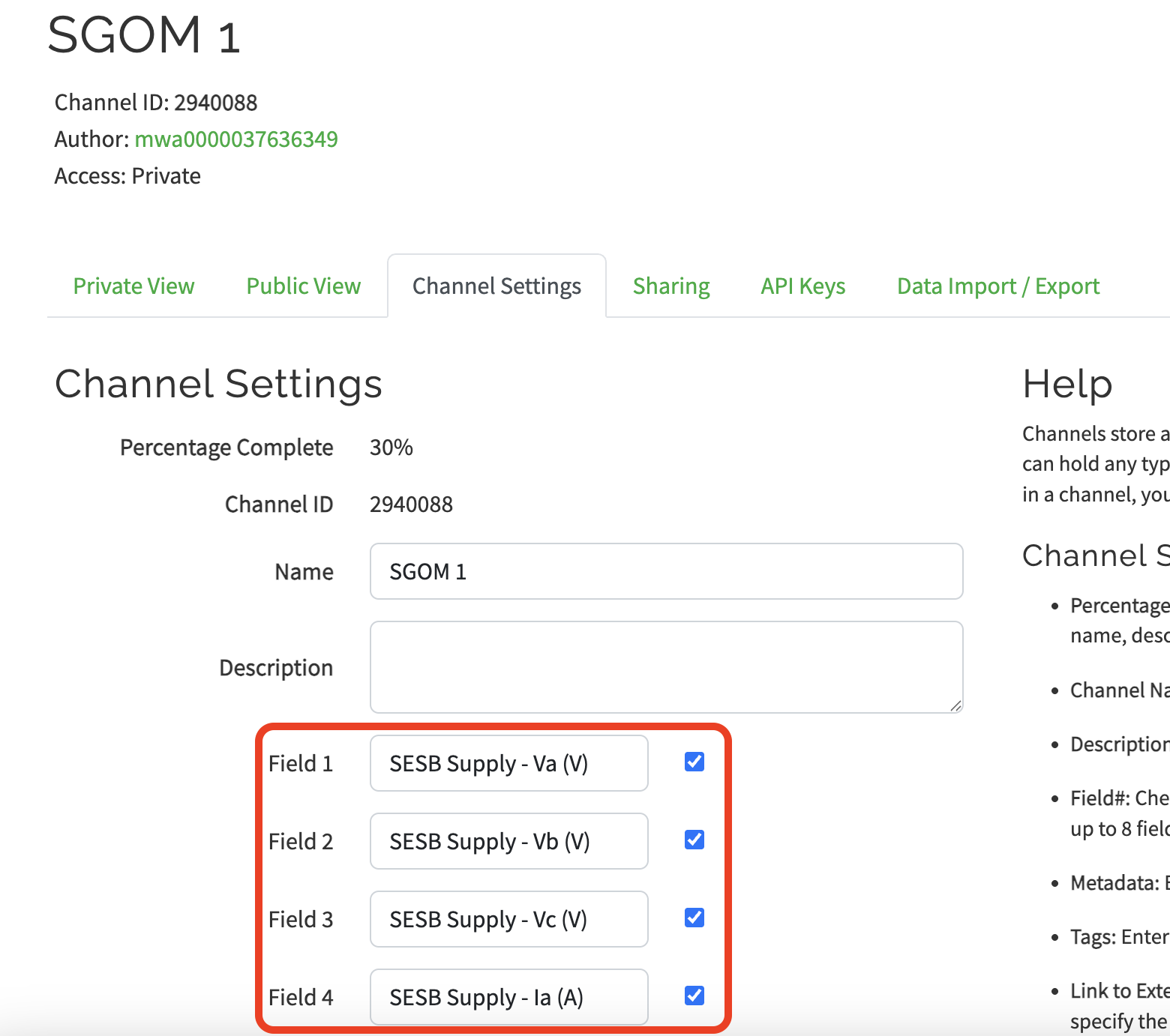
Task: Disable the Field 2 checkbox
Action: coord(694,840)
